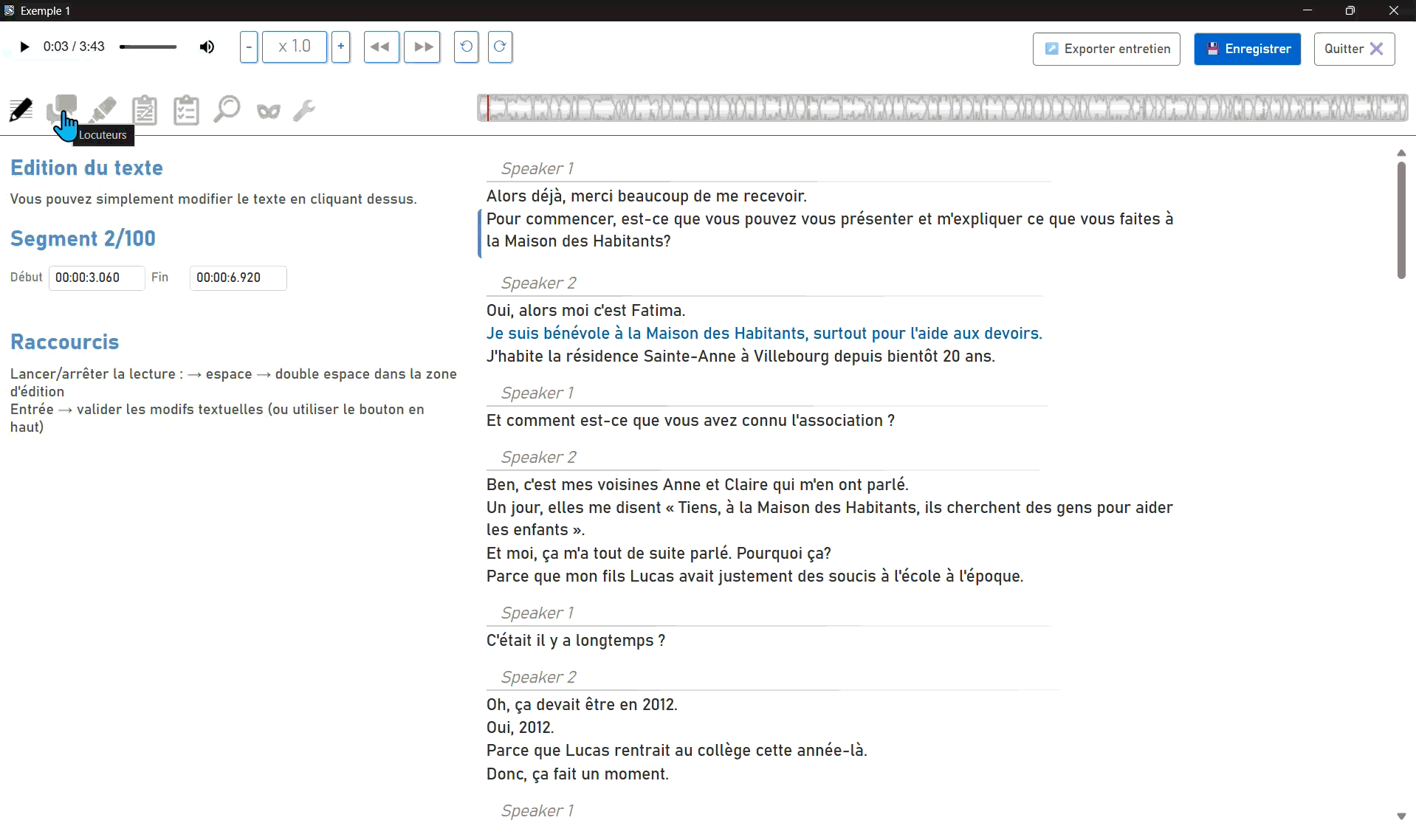This screenshot has width=1416, height=840.
Task: Click the Fin time field
Action: tap(238, 278)
